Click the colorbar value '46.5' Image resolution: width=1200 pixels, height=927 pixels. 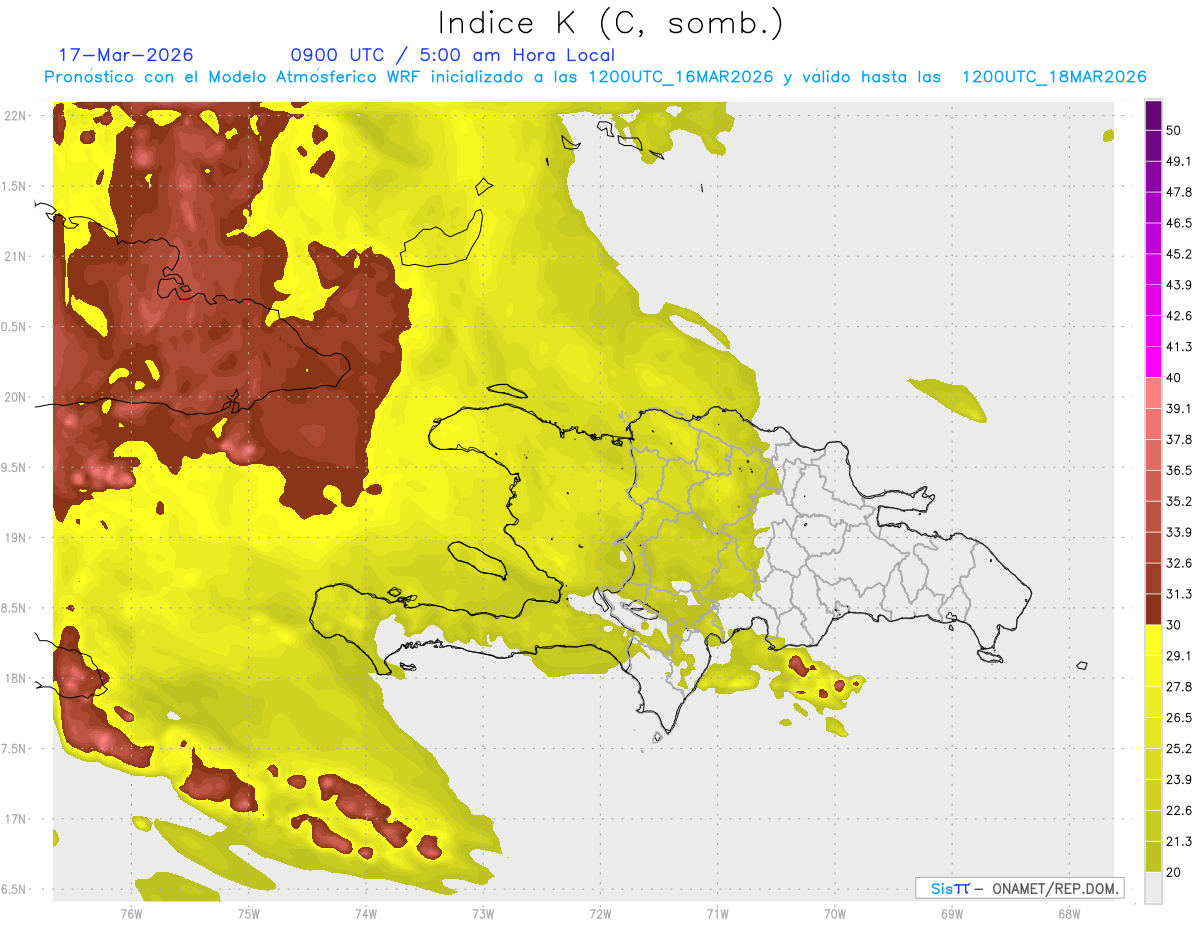[x=1179, y=223]
